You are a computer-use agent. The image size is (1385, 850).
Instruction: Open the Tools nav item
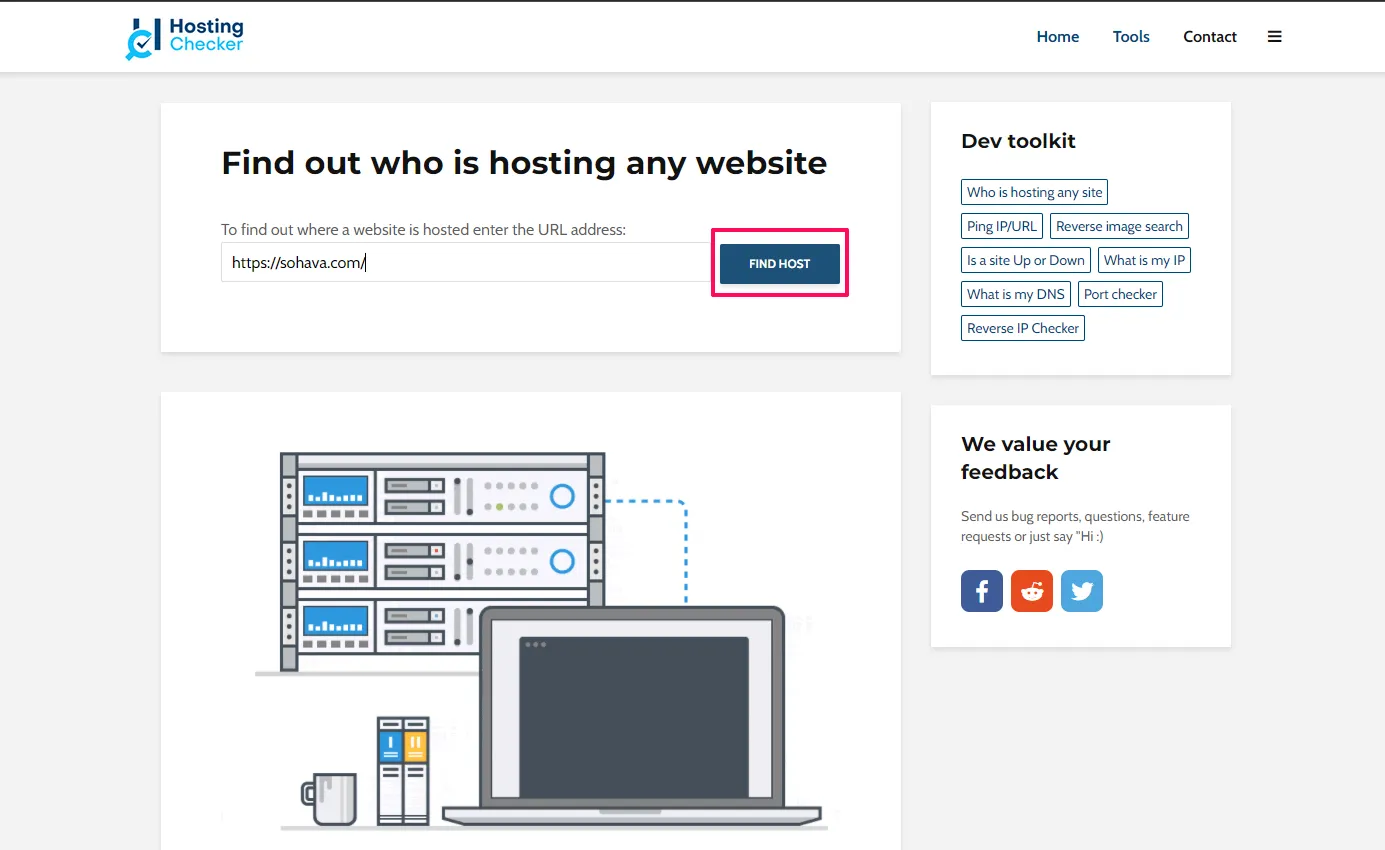point(1131,37)
